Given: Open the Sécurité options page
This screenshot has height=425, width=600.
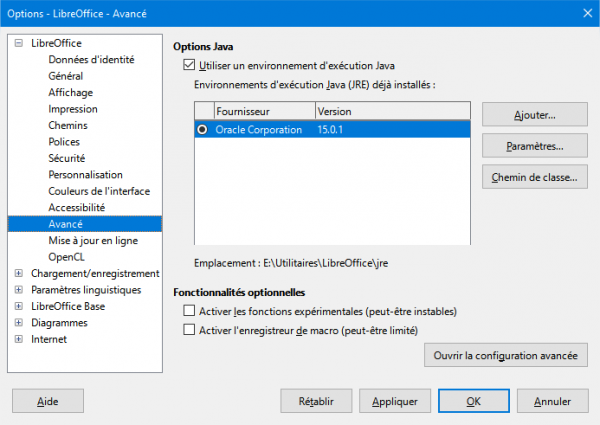Looking at the screenshot, I should (66, 158).
